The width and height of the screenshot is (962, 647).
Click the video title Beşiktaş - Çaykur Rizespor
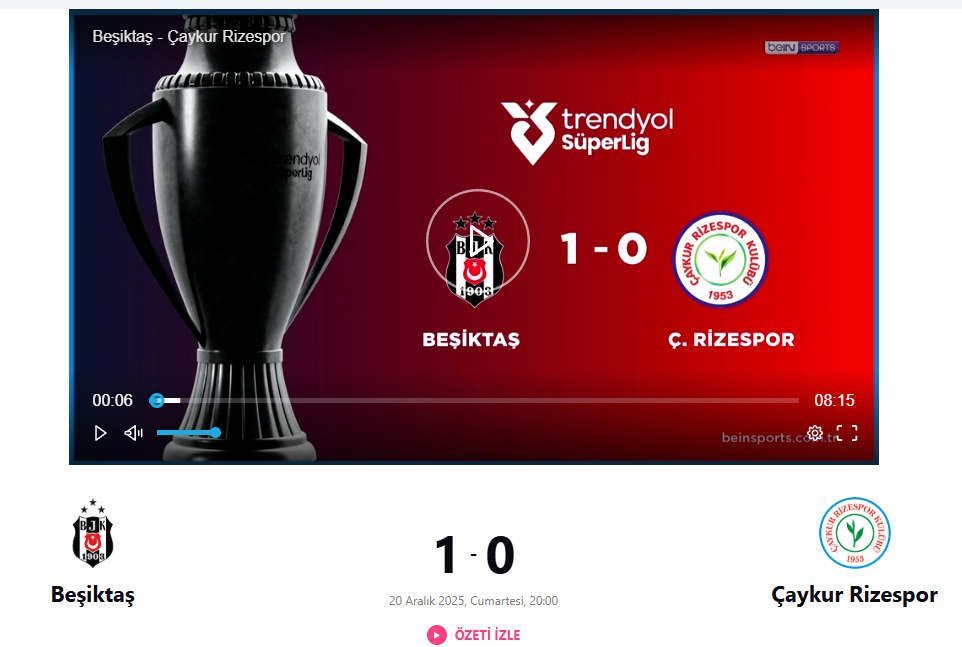(x=189, y=37)
